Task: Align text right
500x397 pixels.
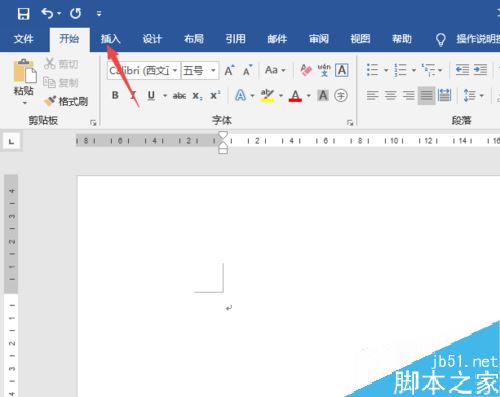Action: [408, 96]
